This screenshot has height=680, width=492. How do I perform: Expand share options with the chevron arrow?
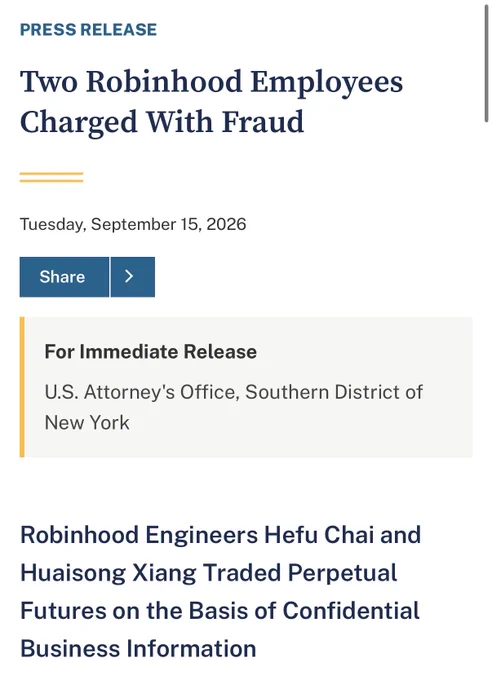tap(133, 277)
